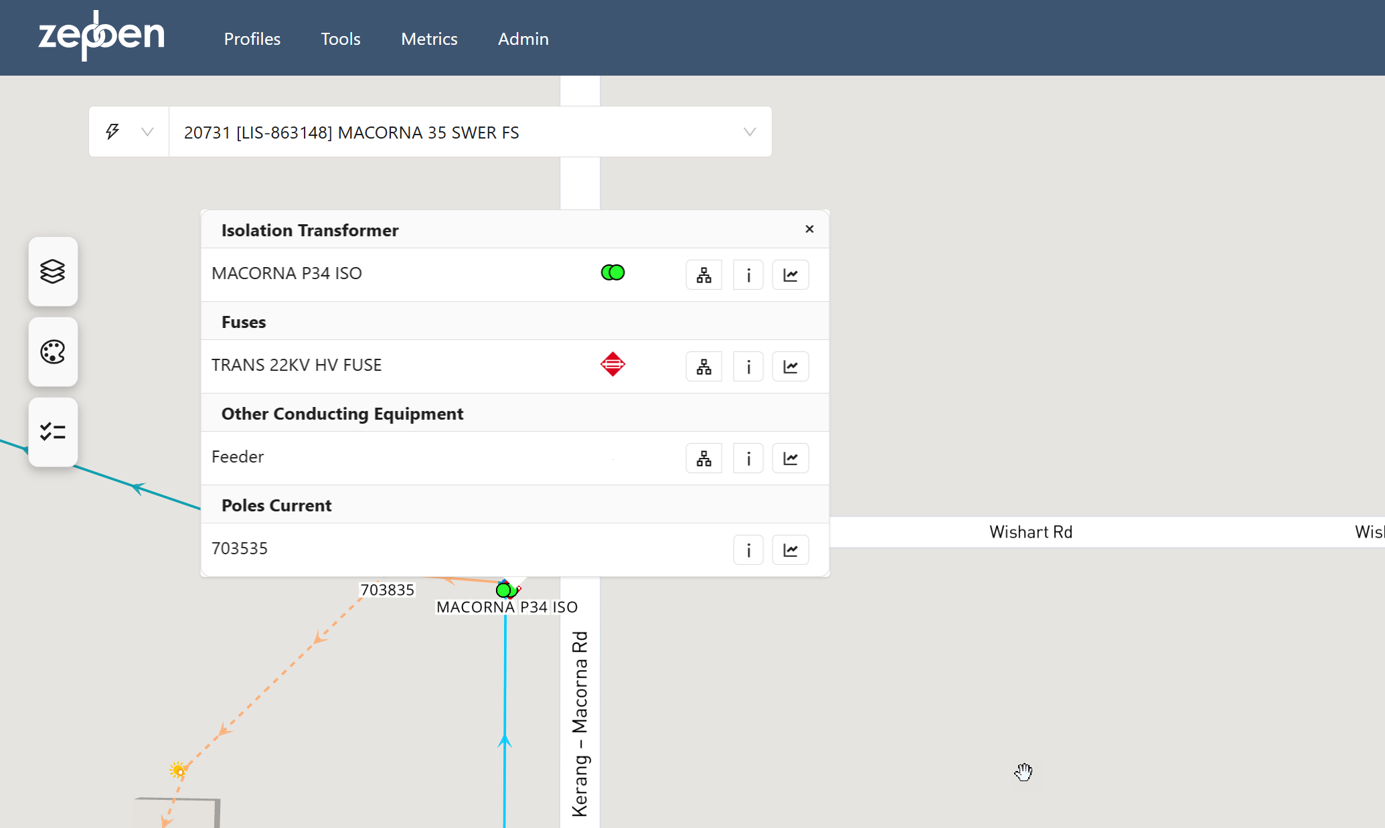1385x828 pixels.
Task: View chart for MACORNA P34 ISO
Action: [790, 275]
